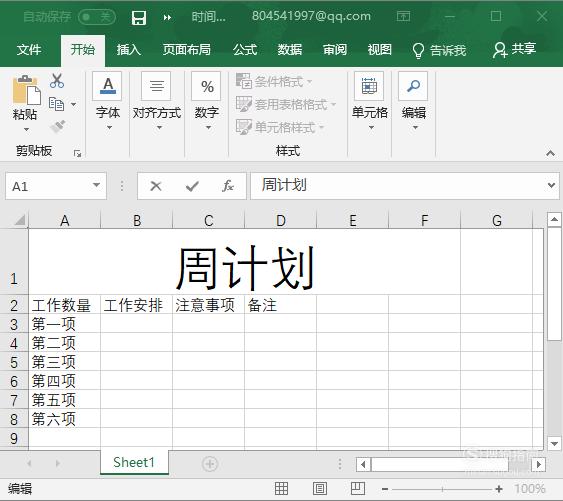The width and height of the screenshot is (563, 501).
Task: Click the Cut scissors icon
Action: coord(57,81)
